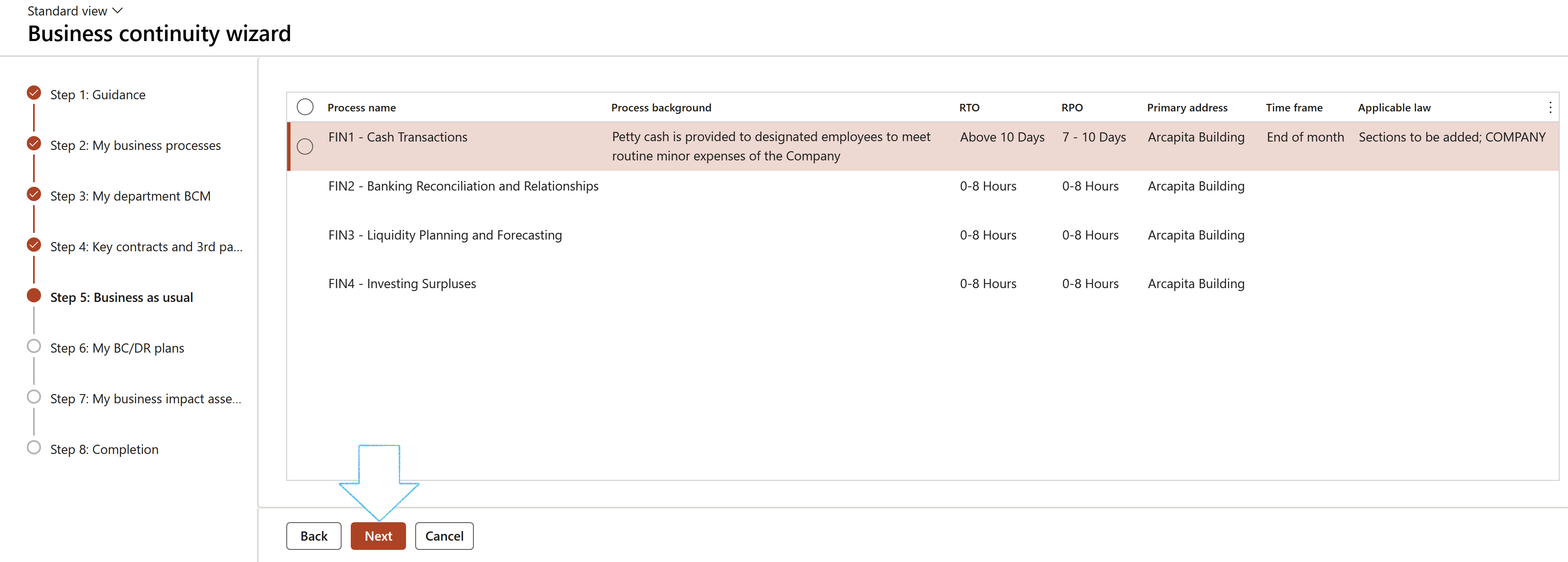Open the grid column options menu
The width and height of the screenshot is (1568, 562).
pyautogui.click(x=1550, y=108)
